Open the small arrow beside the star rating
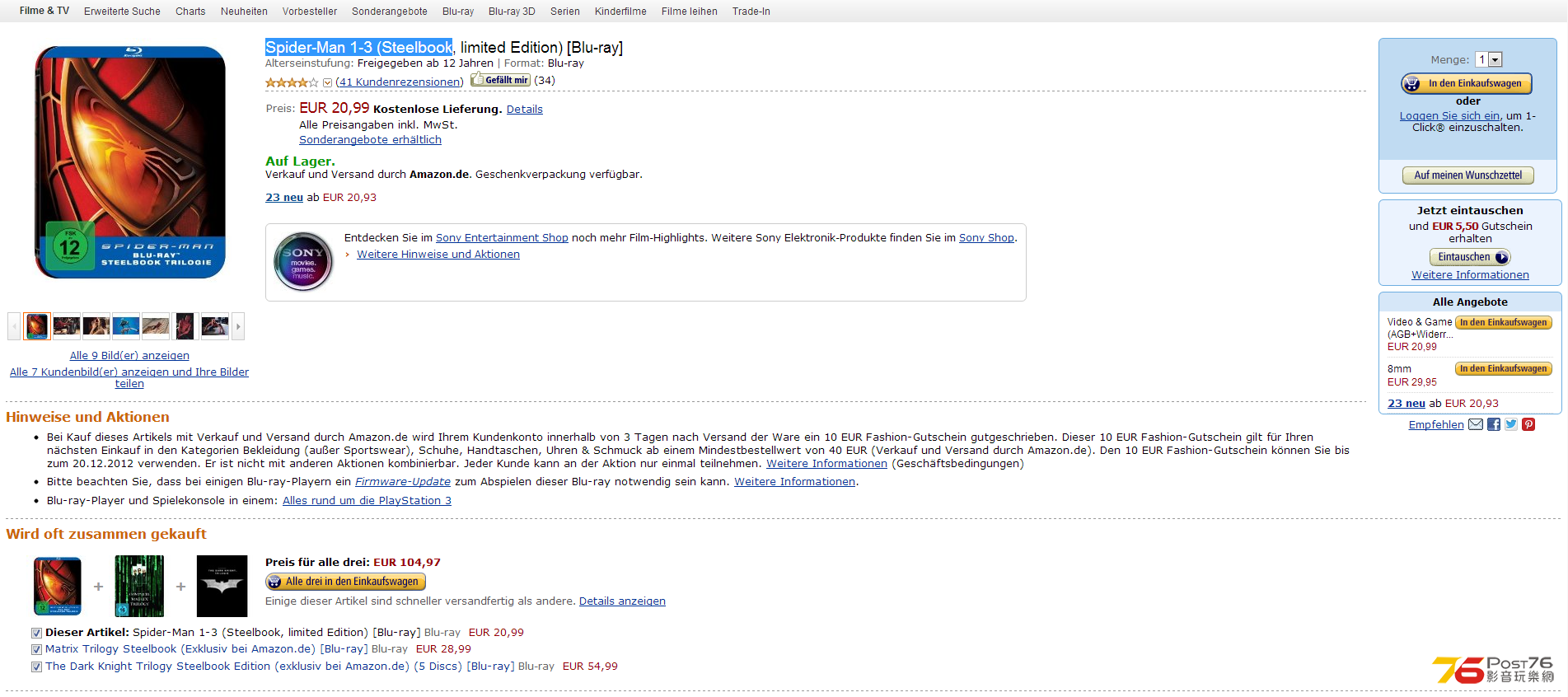1568x697 pixels. tap(327, 82)
